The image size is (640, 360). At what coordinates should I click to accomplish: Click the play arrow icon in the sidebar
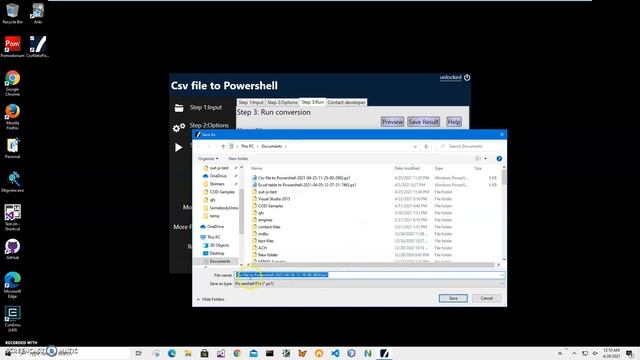coord(178,147)
